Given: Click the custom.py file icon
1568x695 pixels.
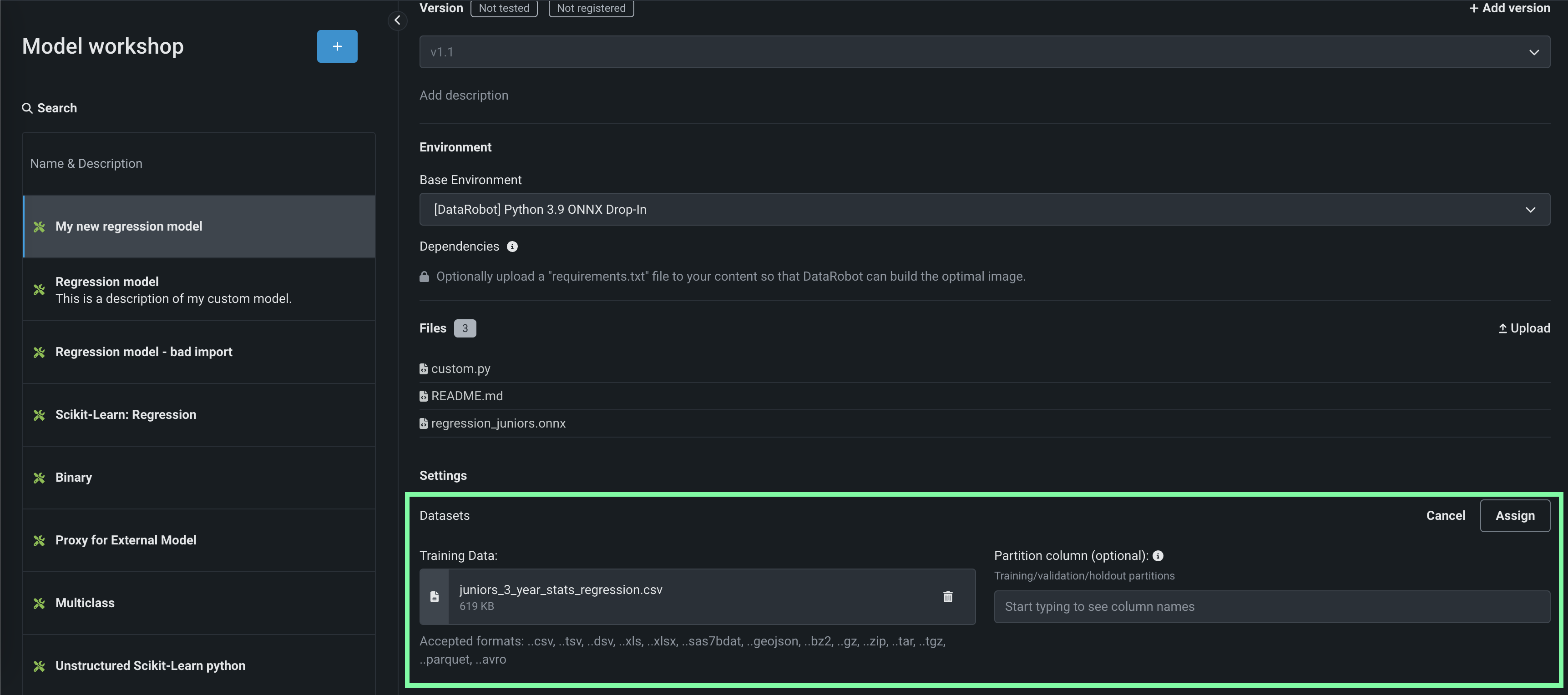Looking at the screenshot, I should coord(424,369).
